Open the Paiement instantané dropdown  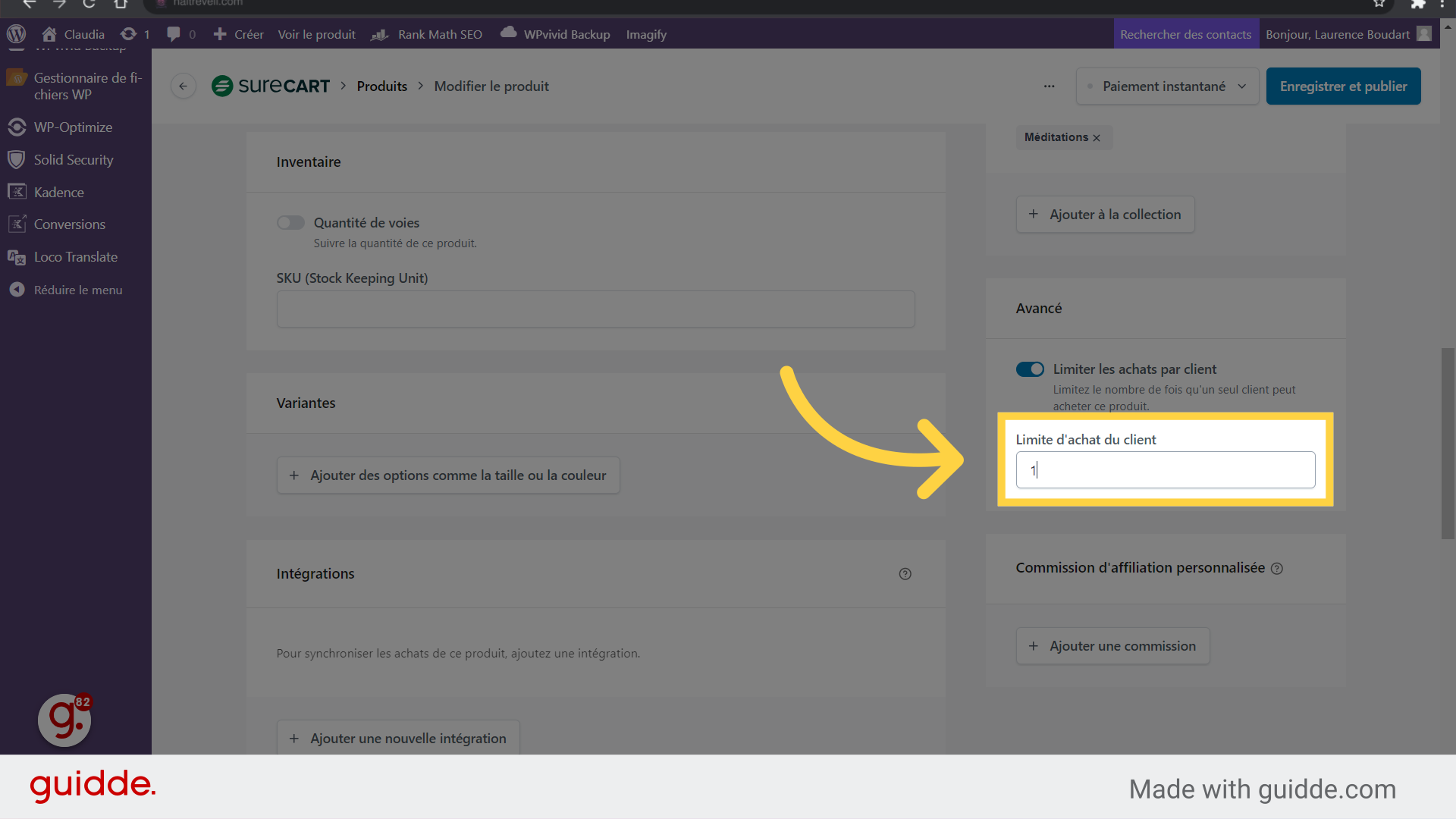(x=1167, y=86)
